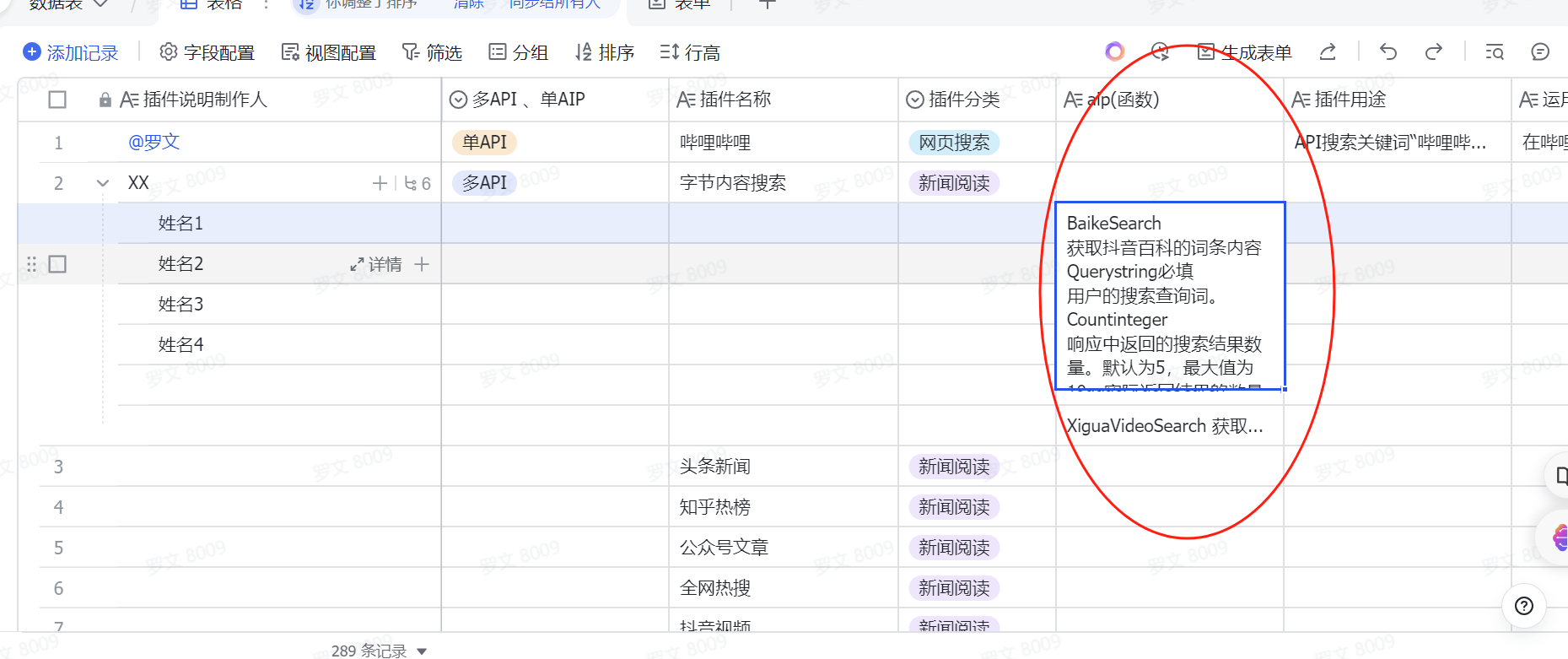Viewport: 1568px width, 659px height.
Task: Open the 筛选 filter tool
Action: click(432, 52)
